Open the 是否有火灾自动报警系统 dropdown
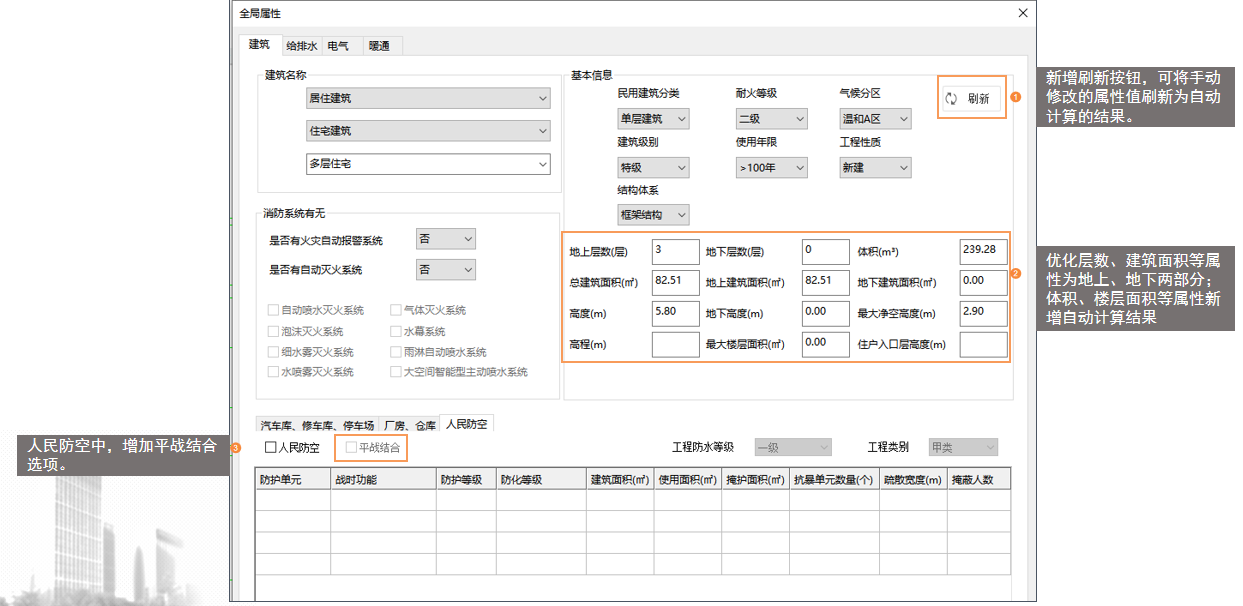Viewport: 1243px width, 606px height. tap(446, 239)
